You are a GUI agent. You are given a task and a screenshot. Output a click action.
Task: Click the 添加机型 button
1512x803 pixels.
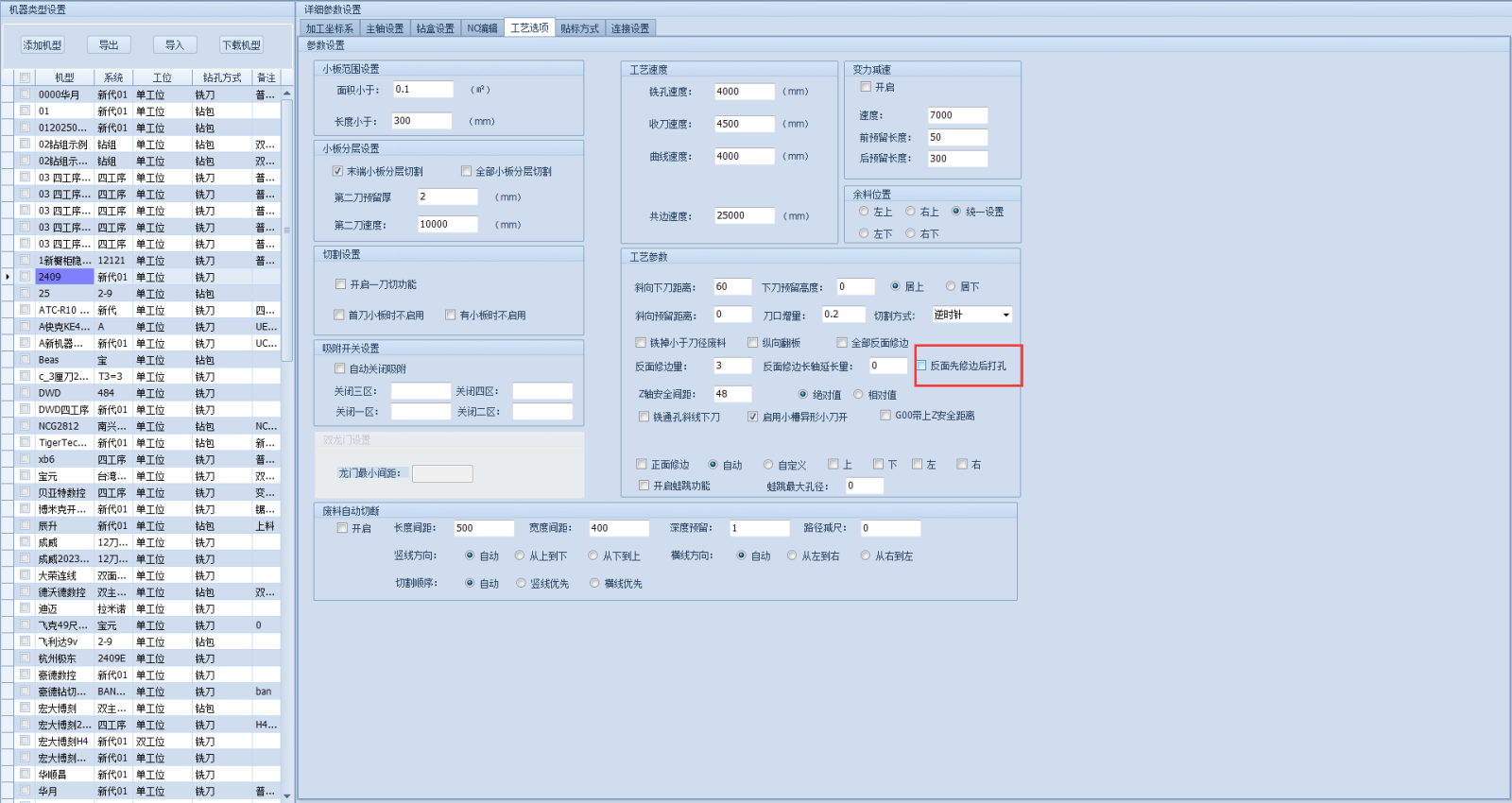pyautogui.click(x=43, y=45)
